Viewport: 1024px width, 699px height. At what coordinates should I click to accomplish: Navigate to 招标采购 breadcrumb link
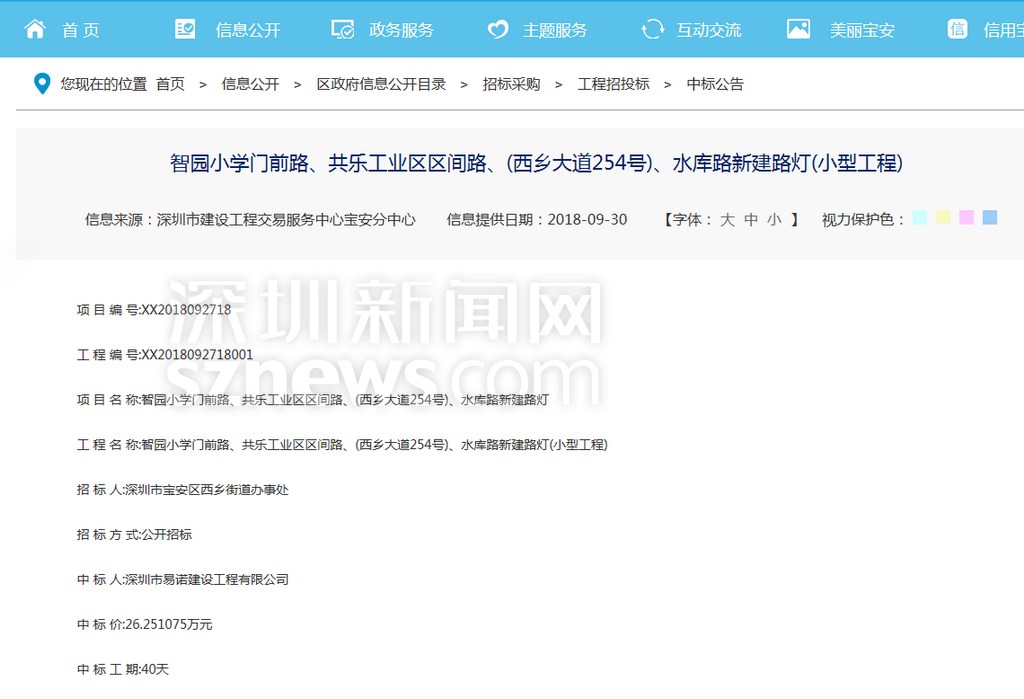(511, 84)
